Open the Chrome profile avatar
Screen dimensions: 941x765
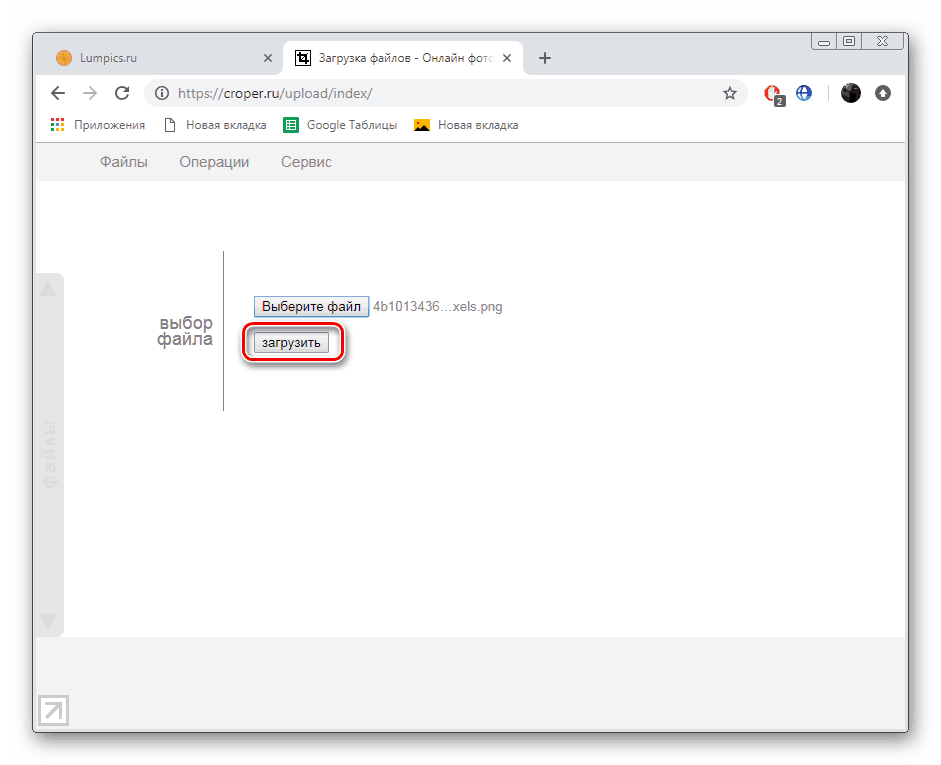coord(850,93)
